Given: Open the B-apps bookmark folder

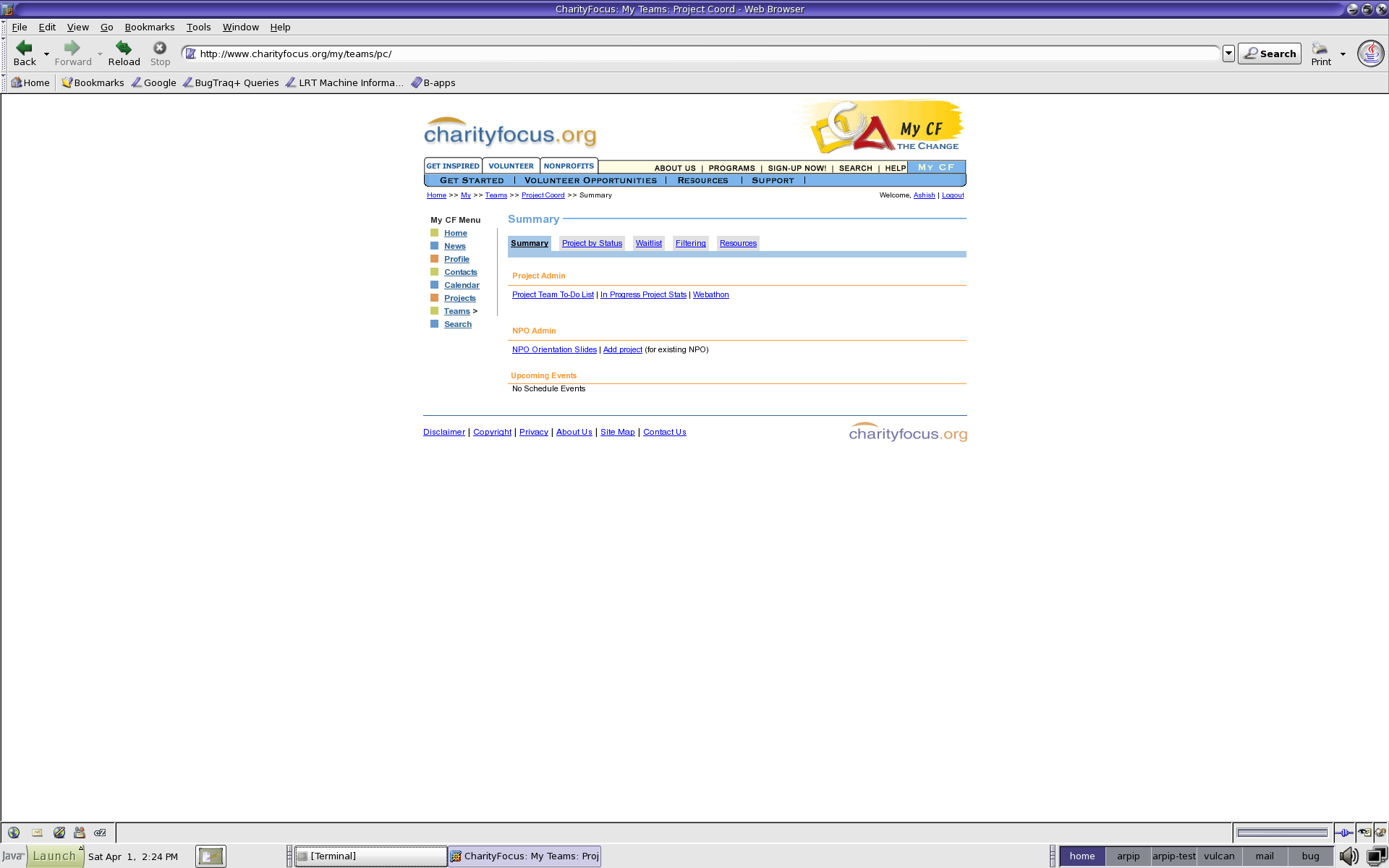Looking at the screenshot, I should click(433, 82).
